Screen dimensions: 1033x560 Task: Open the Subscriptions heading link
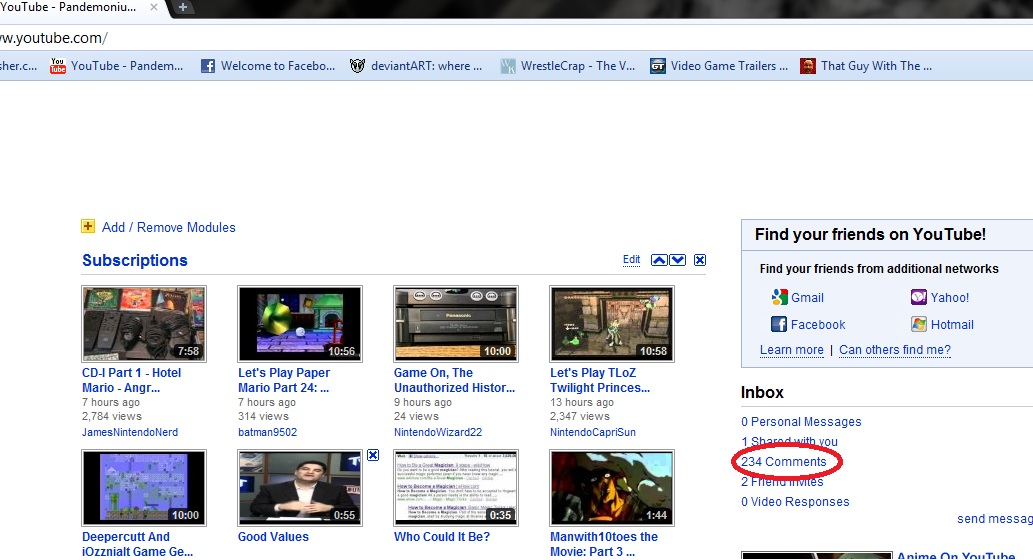134,260
